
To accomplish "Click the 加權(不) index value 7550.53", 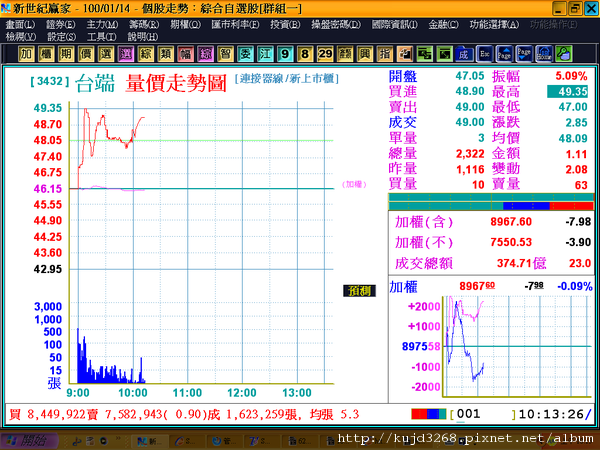I will (511, 242).
